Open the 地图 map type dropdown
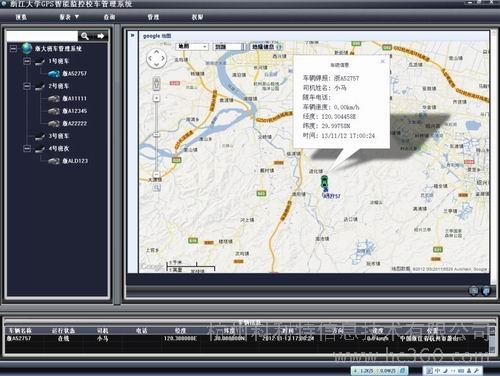Screen dimensions: 500x376 [192, 47]
